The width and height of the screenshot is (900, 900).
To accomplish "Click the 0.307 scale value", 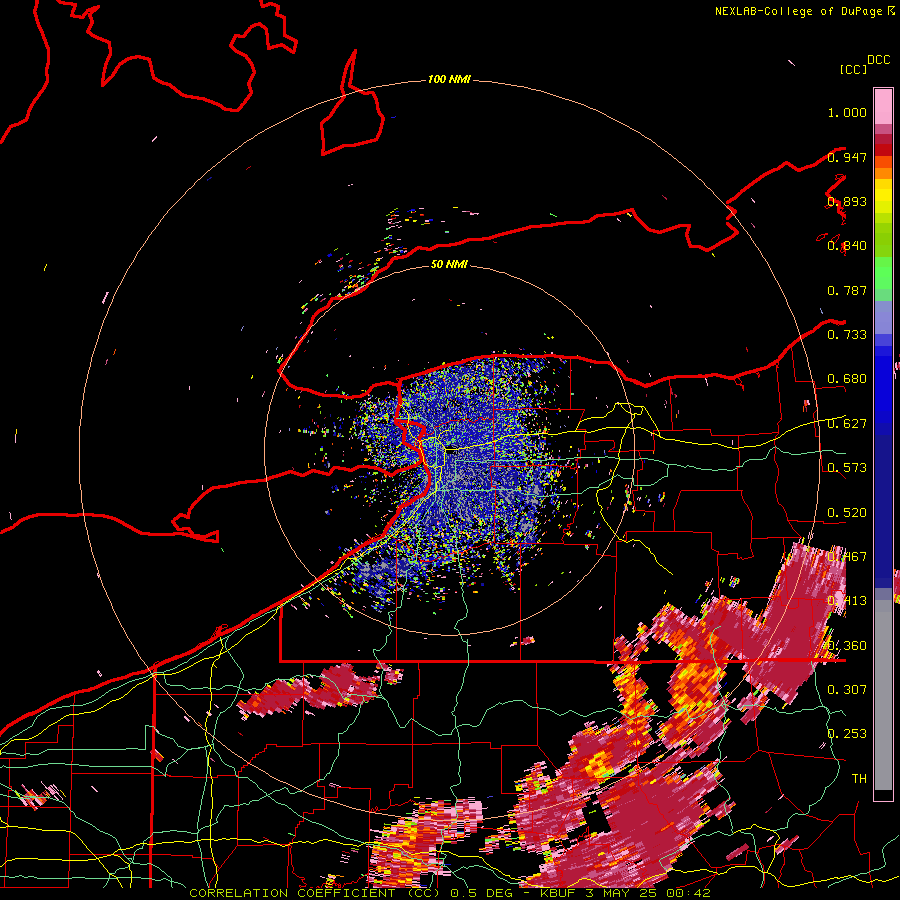I will pyautogui.click(x=847, y=690).
